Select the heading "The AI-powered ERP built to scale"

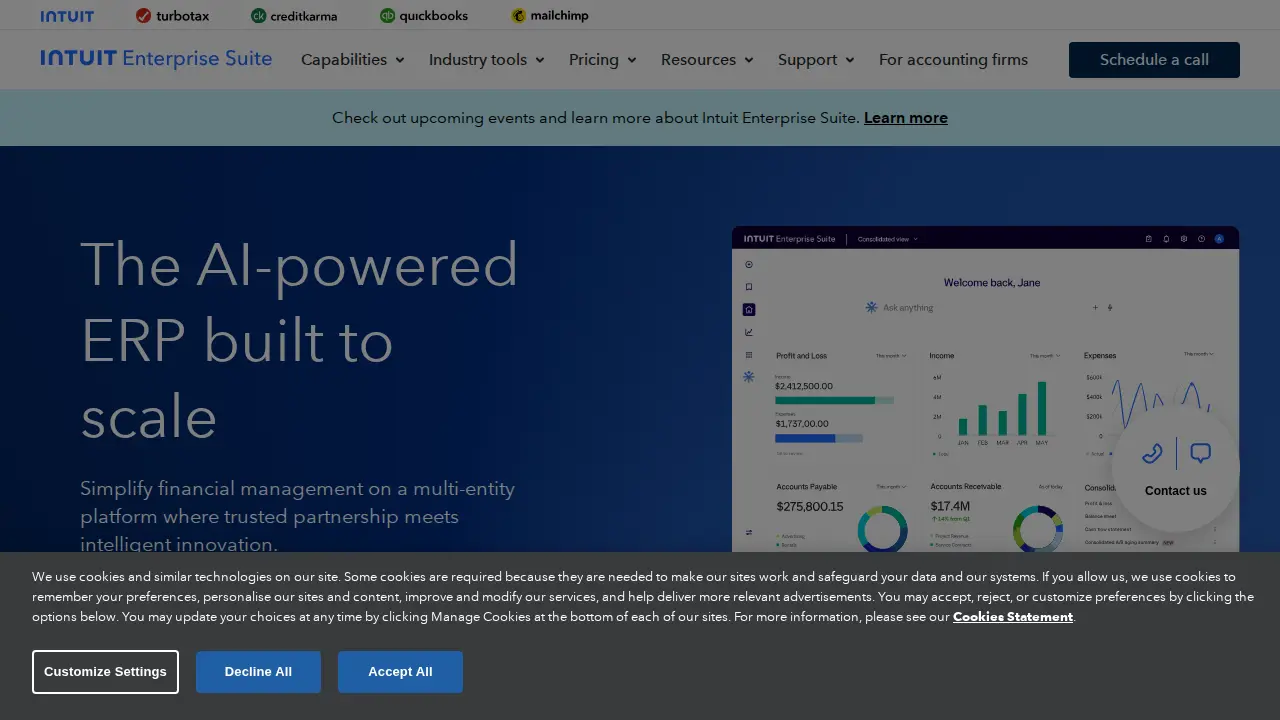(299, 340)
